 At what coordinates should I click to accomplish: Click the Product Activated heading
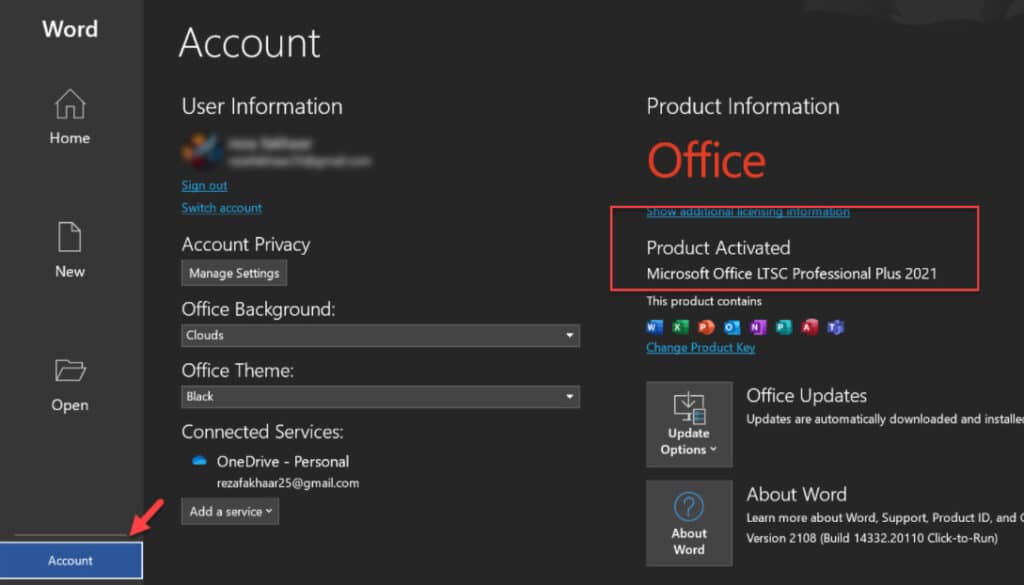pos(718,247)
